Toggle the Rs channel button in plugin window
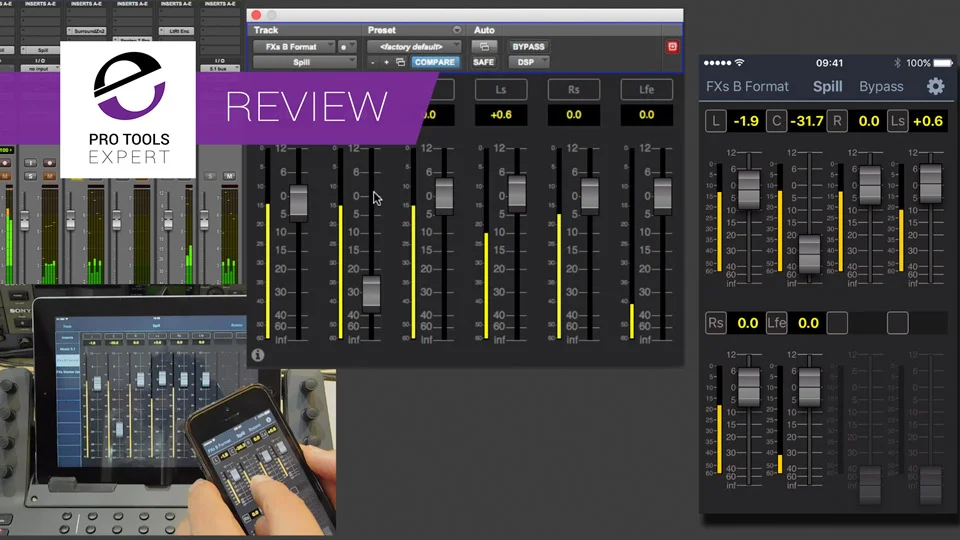 pos(573,89)
